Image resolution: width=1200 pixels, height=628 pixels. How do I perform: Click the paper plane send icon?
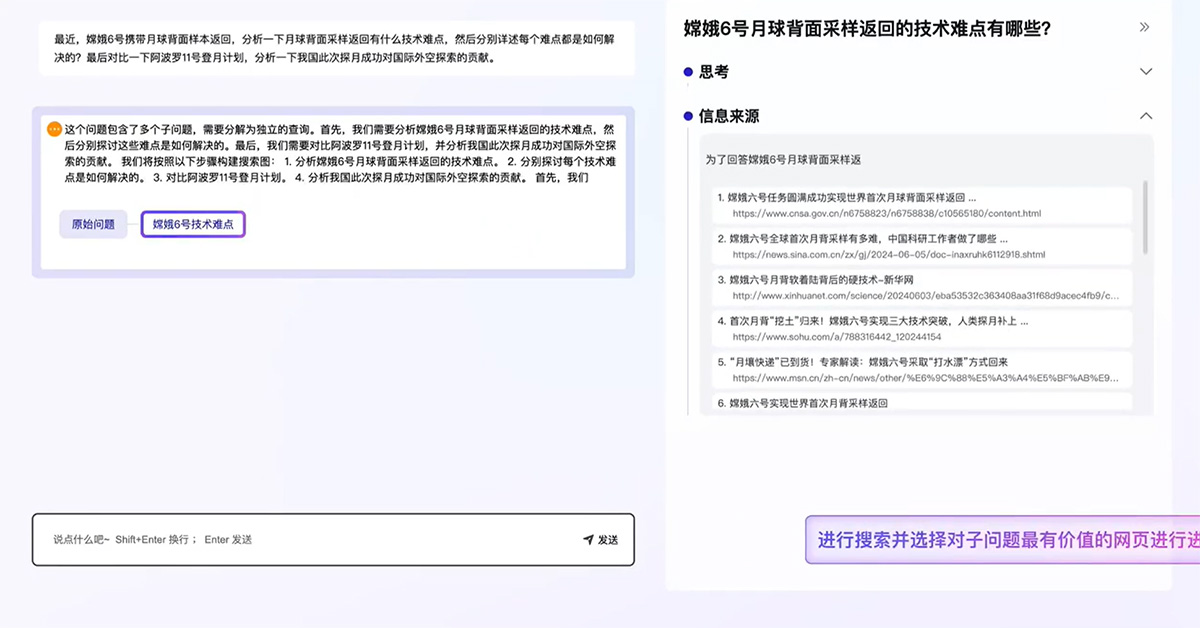[588, 540]
